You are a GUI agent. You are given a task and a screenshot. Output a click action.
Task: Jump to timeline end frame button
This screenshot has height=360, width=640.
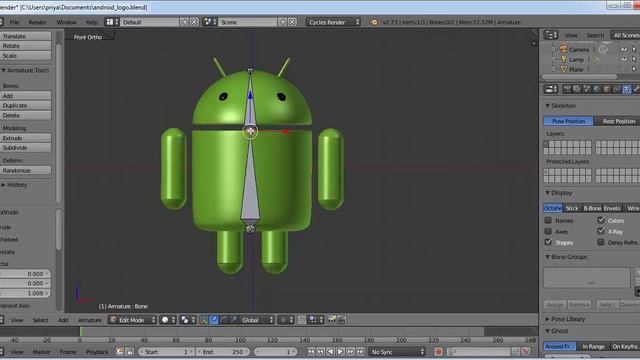360,351
